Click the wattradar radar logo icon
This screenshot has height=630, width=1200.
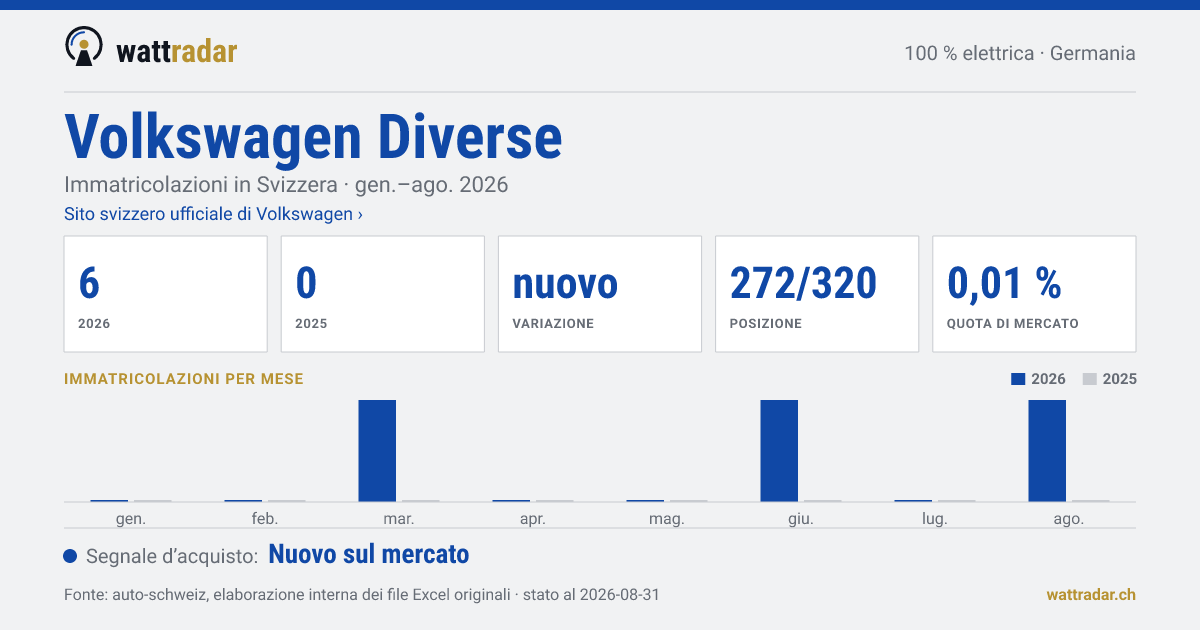[x=84, y=46]
